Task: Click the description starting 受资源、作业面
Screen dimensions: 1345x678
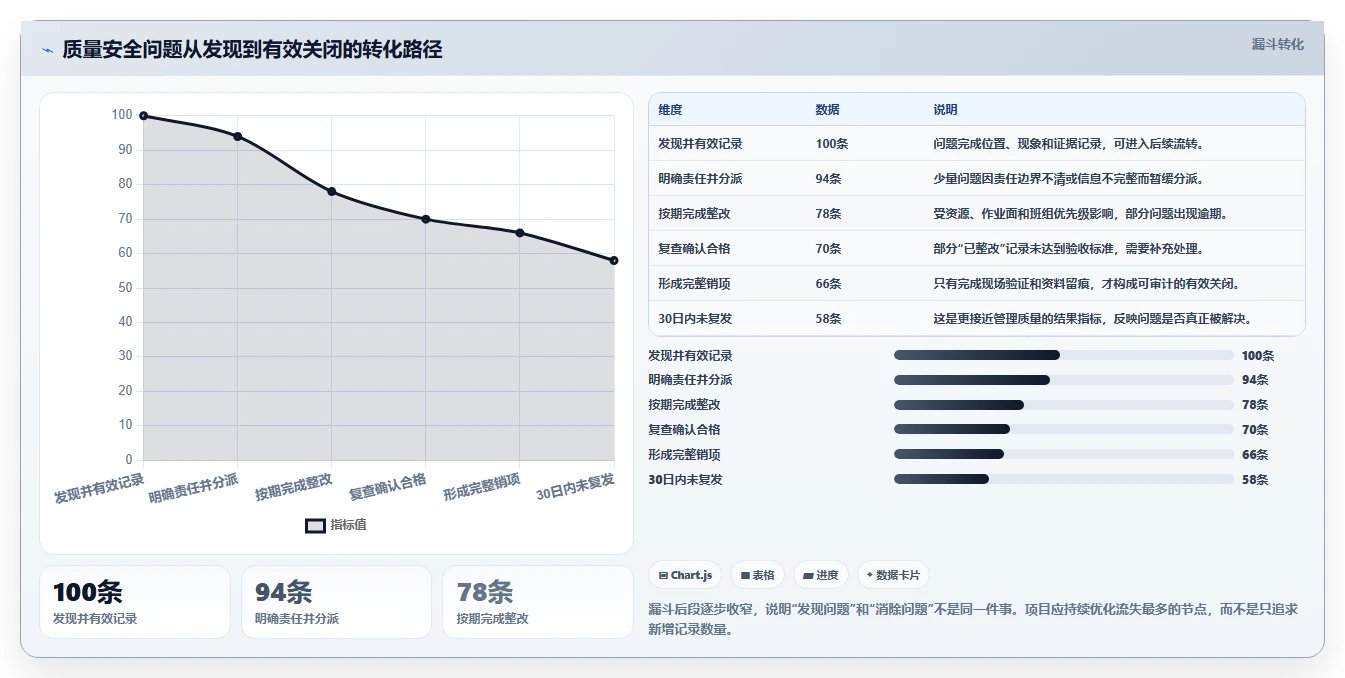Action: [x=1081, y=214]
